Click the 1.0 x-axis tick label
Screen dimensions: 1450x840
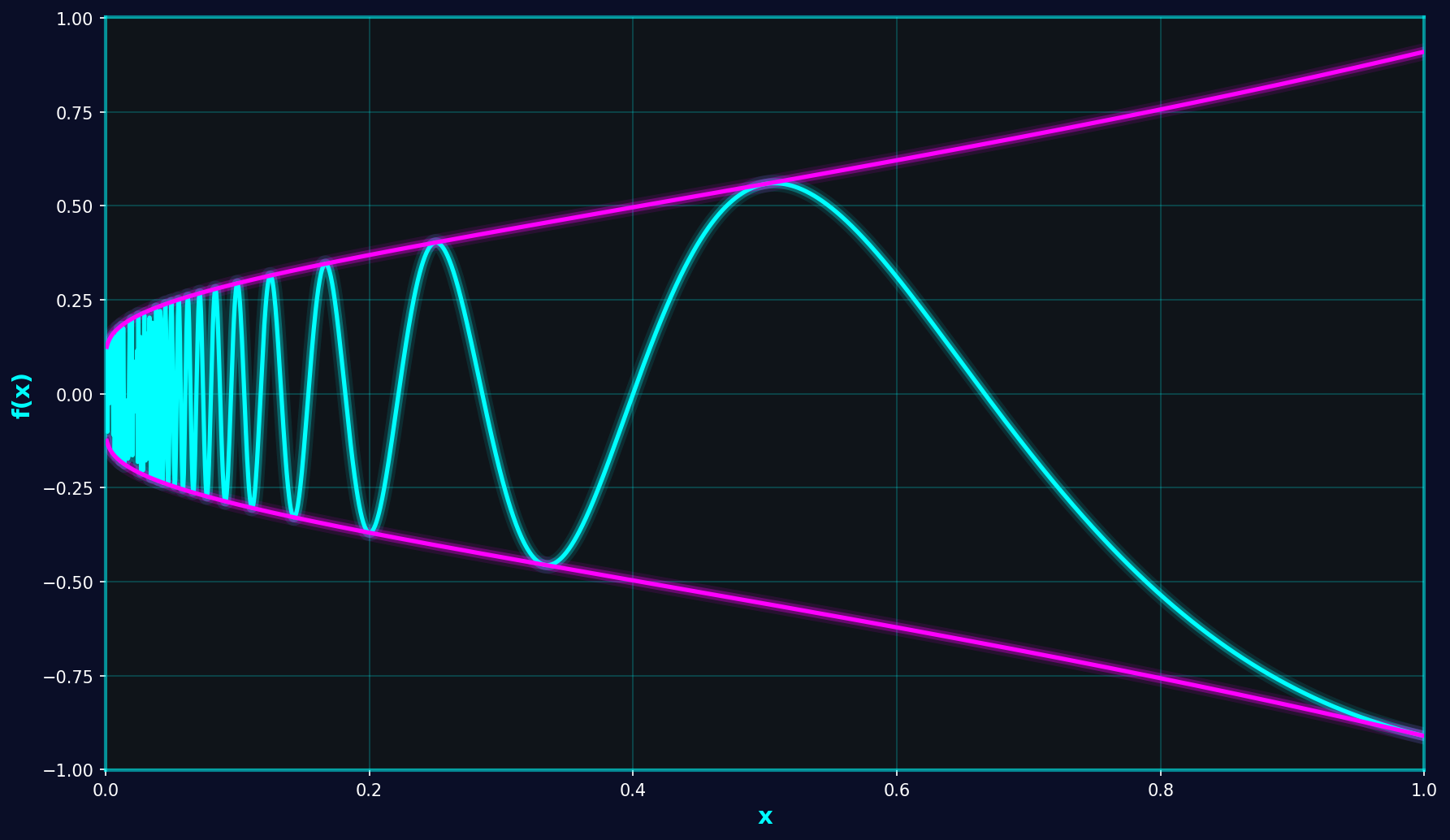(x=1423, y=790)
